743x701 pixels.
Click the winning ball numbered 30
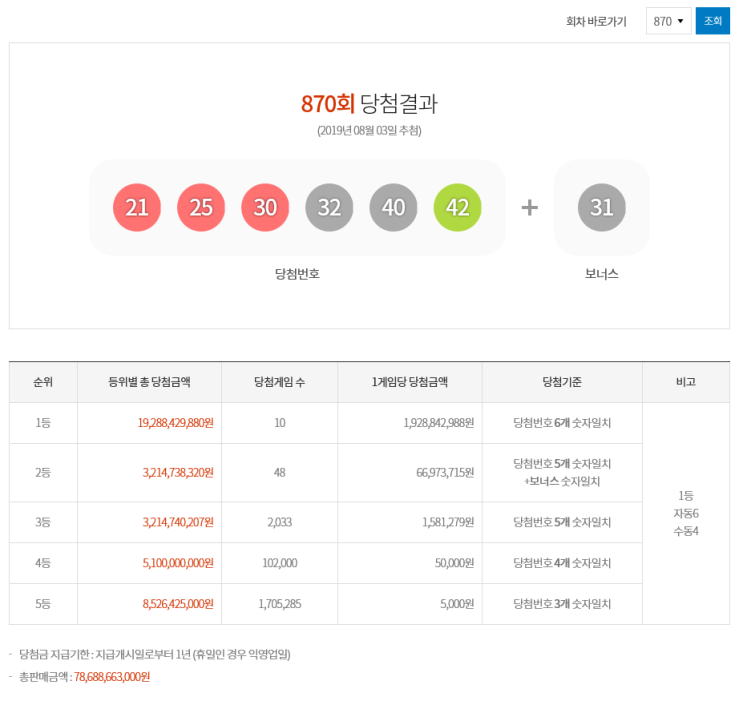[x=265, y=208]
